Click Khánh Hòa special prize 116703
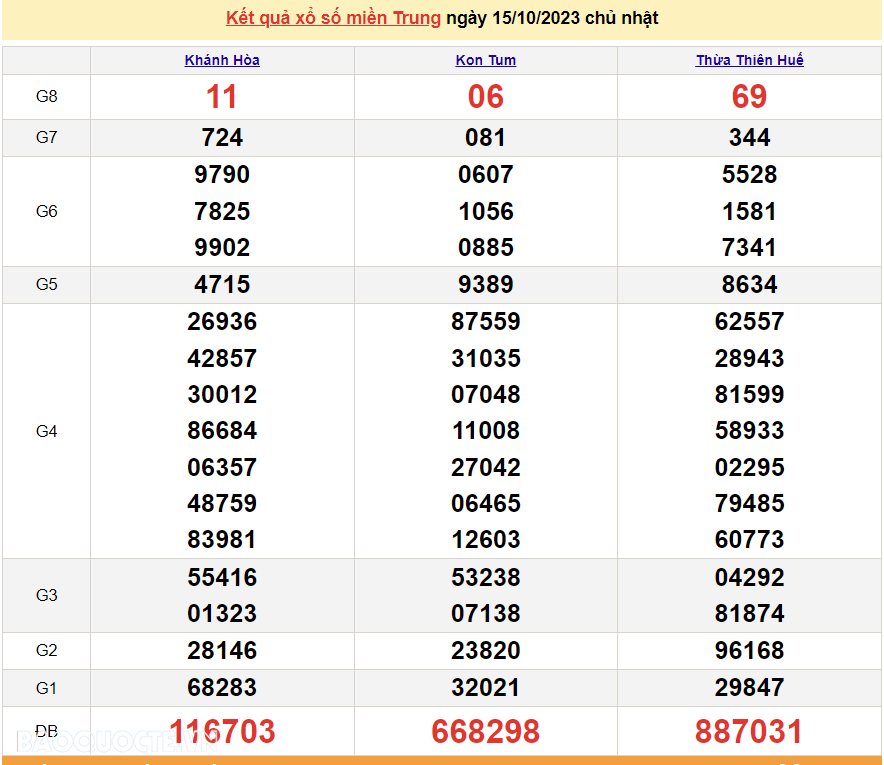The height and width of the screenshot is (765, 884). pyautogui.click(x=222, y=731)
